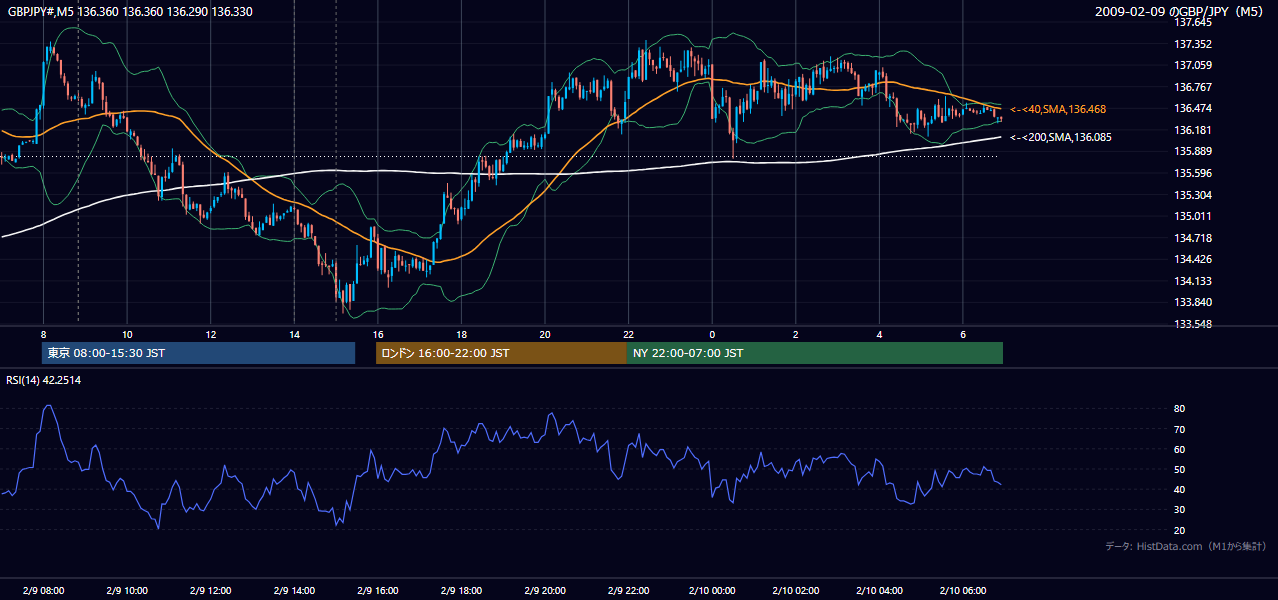Click price axis value 133.840
This screenshot has height=600, width=1278.
pos(1193,302)
